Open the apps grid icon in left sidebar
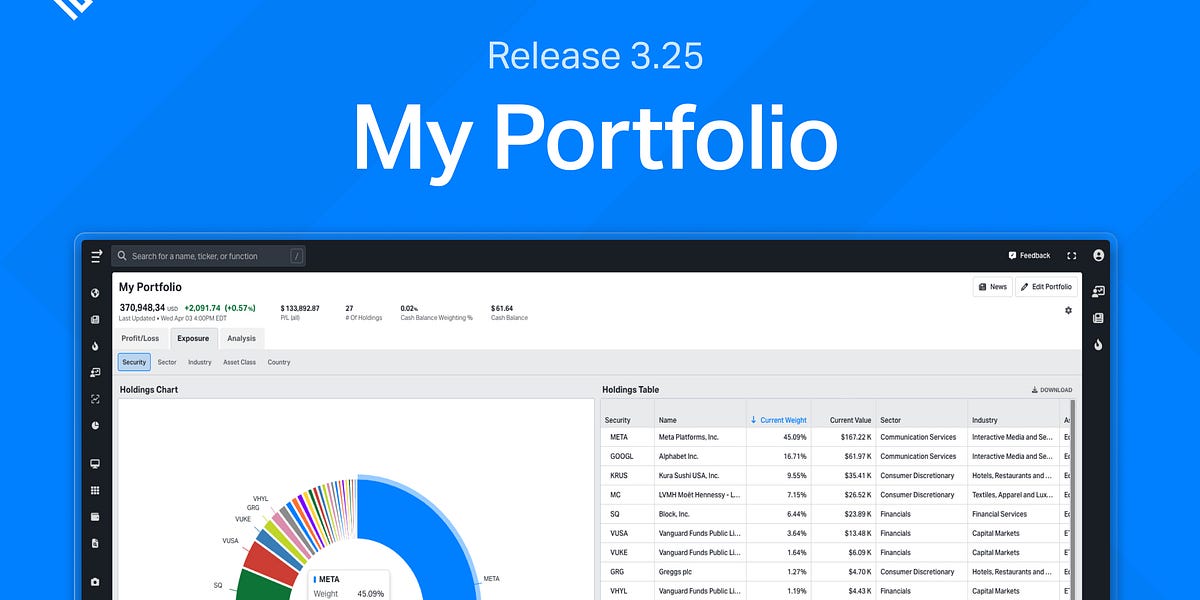Screen dimensions: 1200x600 [x=95, y=490]
